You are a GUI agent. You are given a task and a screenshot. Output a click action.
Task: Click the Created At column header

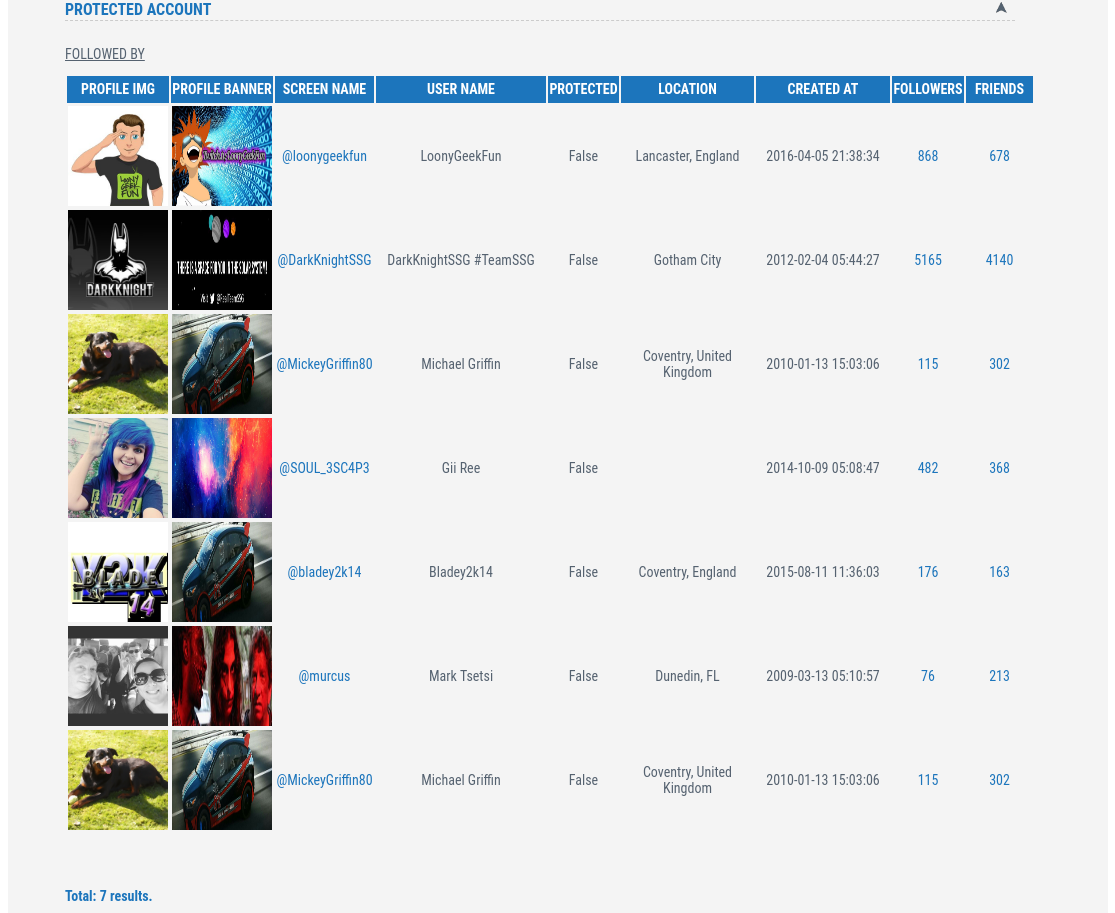[x=822, y=89]
